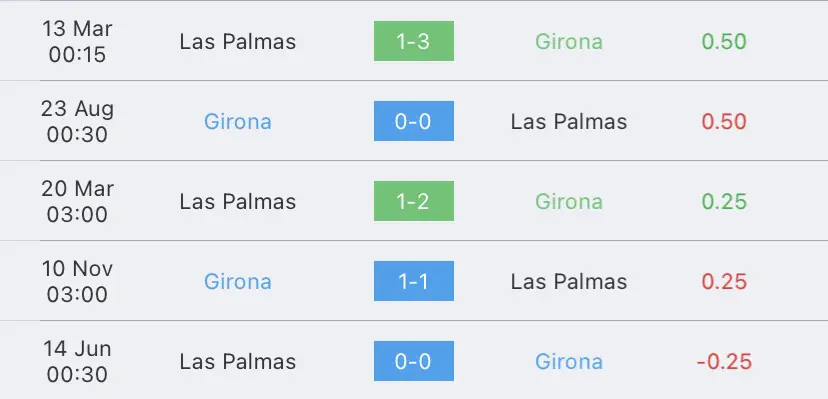This screenshot has height=399, width=828.
Task: Click Las Palmas away team on 23 Aug
Action: (x=569, y=122)
